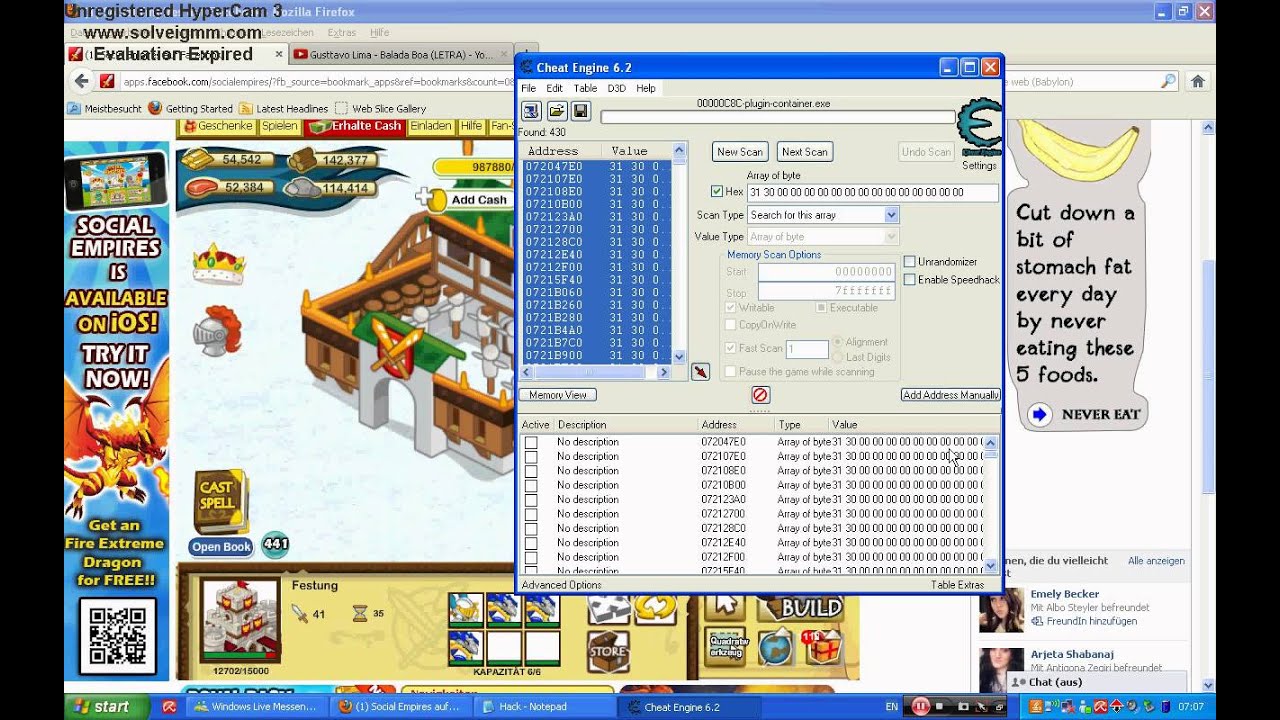Image resolution: width=1280 pixels, height=720 pixels.
Task: Open the Getting Started bookmark
Action: point(190,108)
